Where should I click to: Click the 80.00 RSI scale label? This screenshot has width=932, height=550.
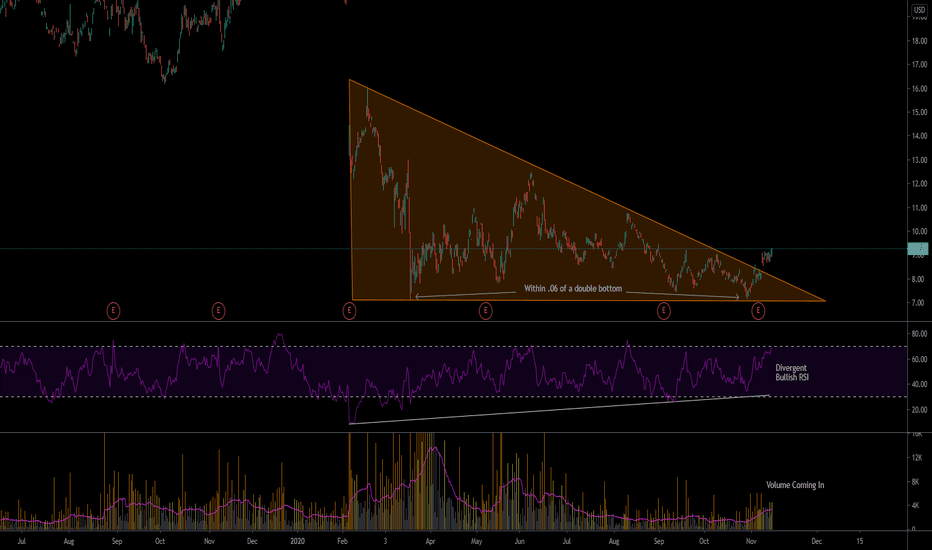[x=920, y=334]
